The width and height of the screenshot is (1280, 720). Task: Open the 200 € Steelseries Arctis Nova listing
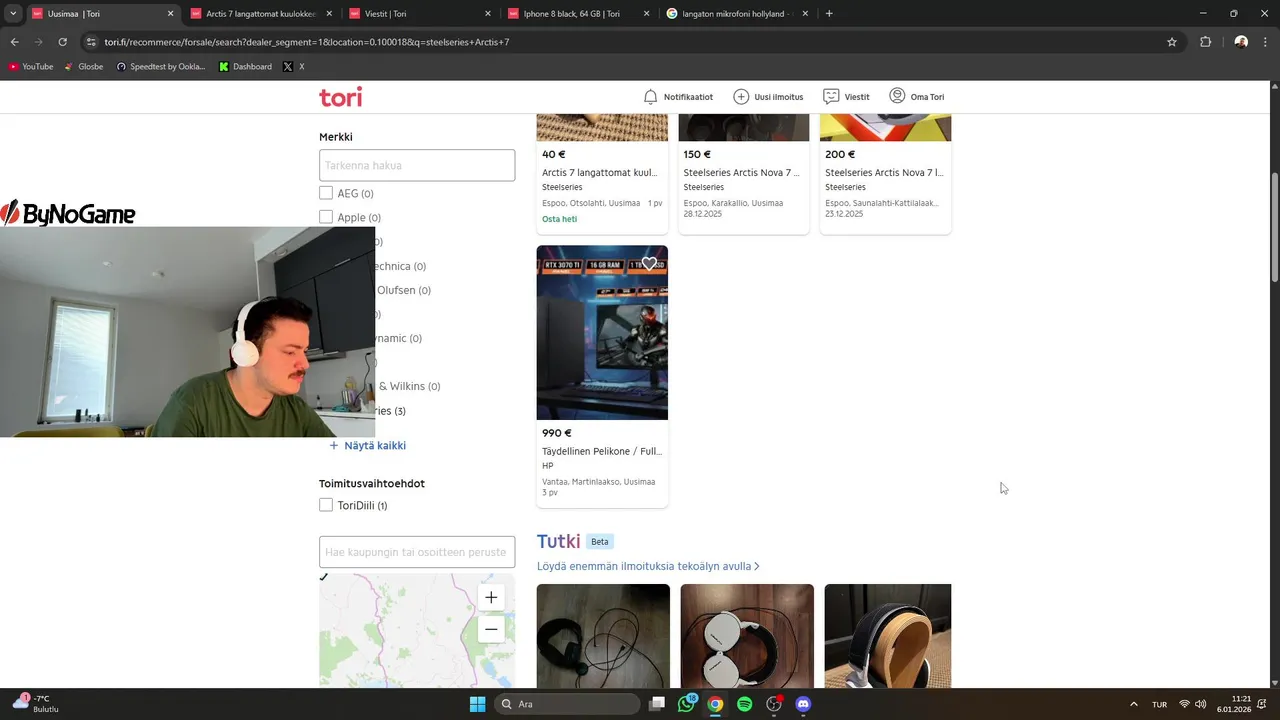(884, 173)
